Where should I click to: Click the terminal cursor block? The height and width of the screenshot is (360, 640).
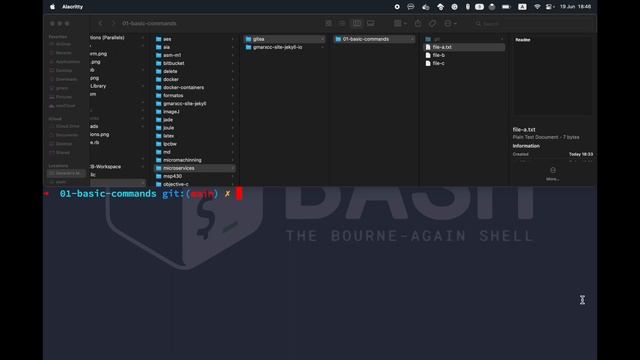click(239, 193)
